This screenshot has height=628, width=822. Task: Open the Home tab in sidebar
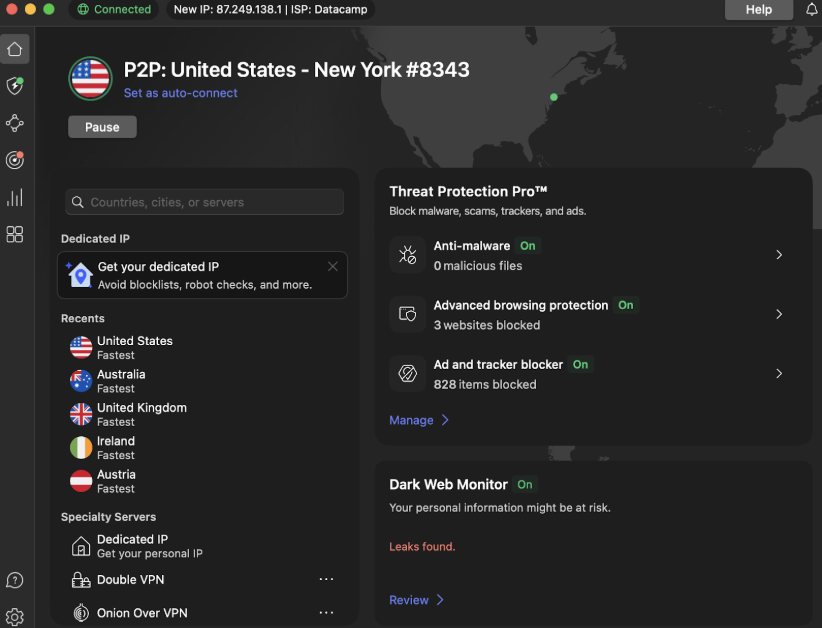15,49
